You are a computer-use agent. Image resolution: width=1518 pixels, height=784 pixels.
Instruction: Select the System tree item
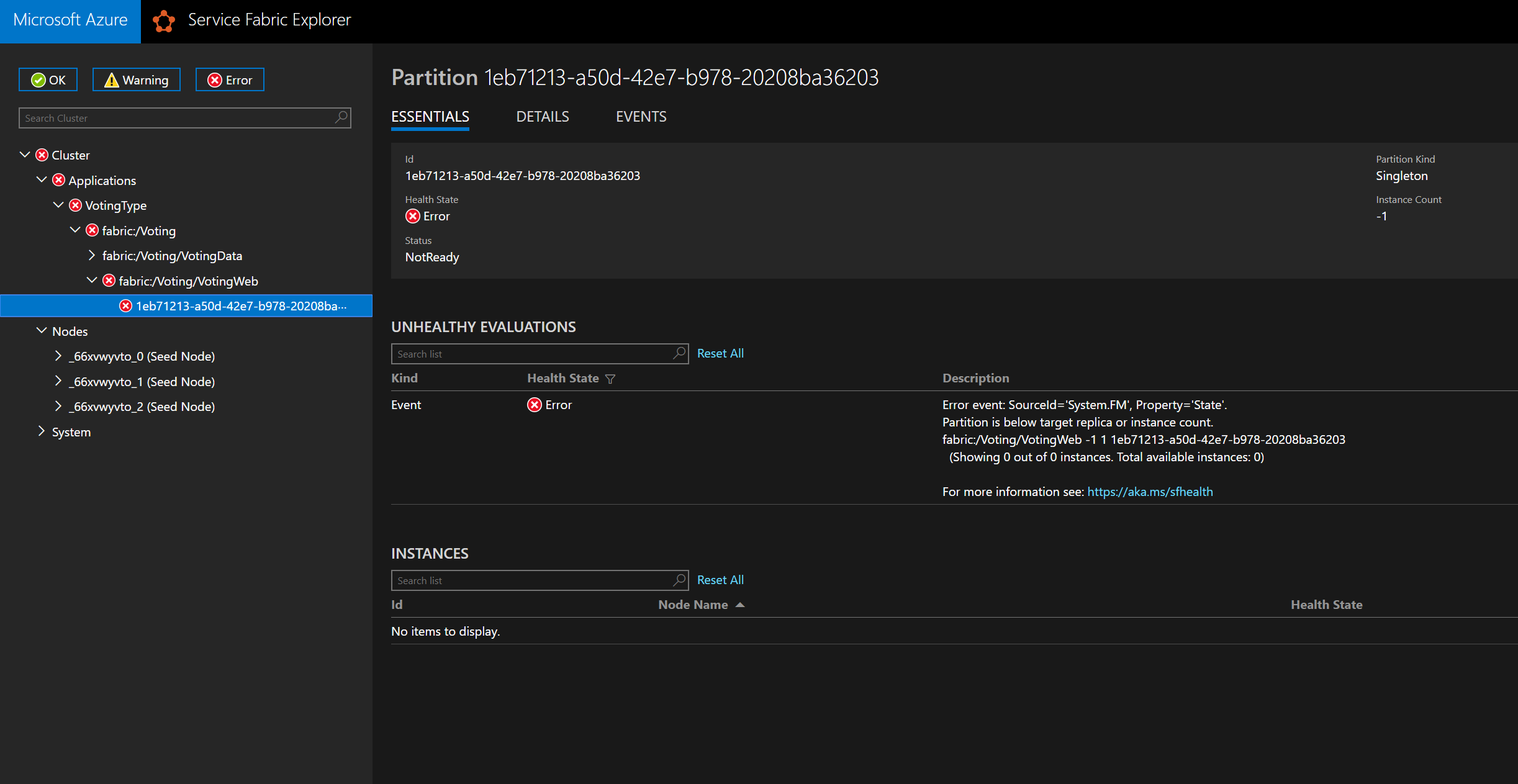tap(71, 432)
